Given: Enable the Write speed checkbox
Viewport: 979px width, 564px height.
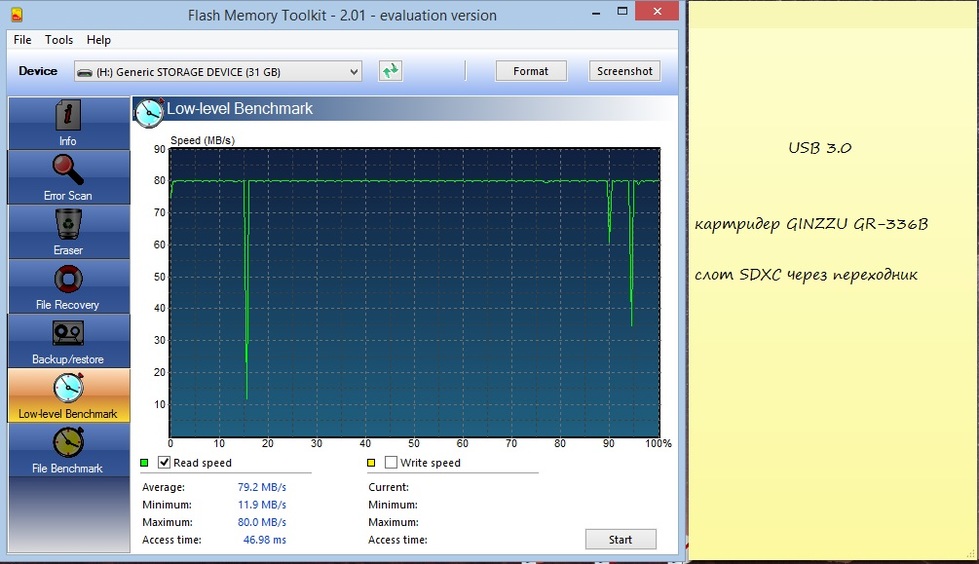Looking at the screenshot, I should coord(391,463).
